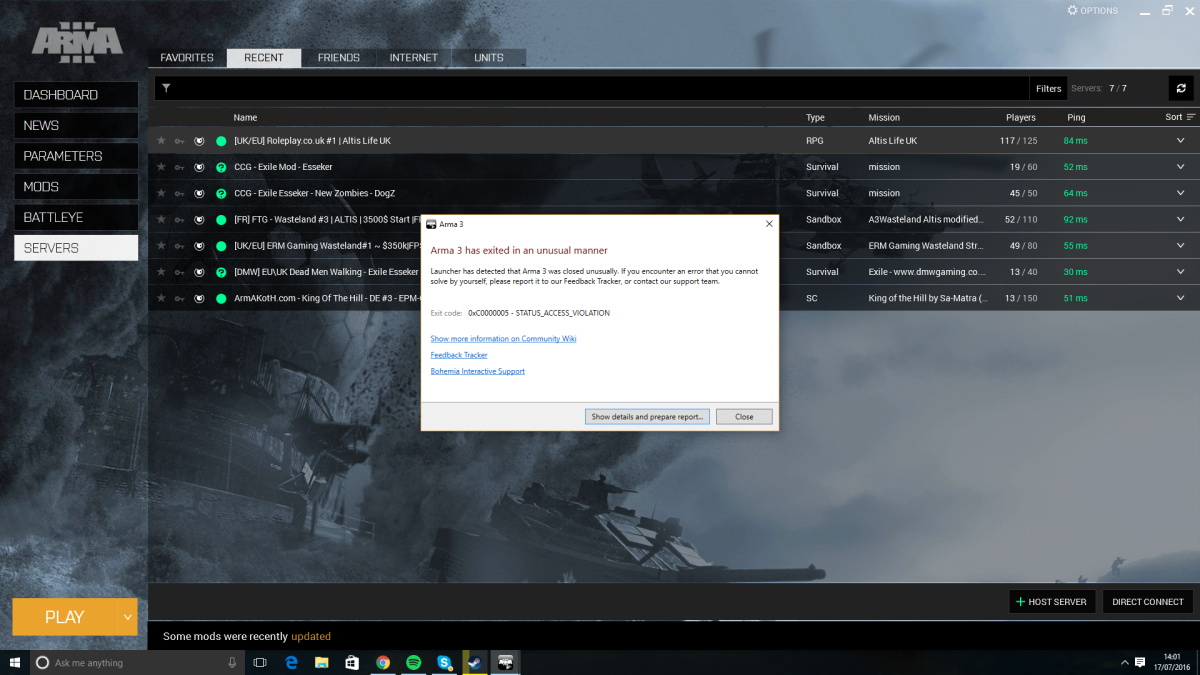Click the orange Play button
Viewport: 1200px width, 675px height.
(x=65, y=617)
